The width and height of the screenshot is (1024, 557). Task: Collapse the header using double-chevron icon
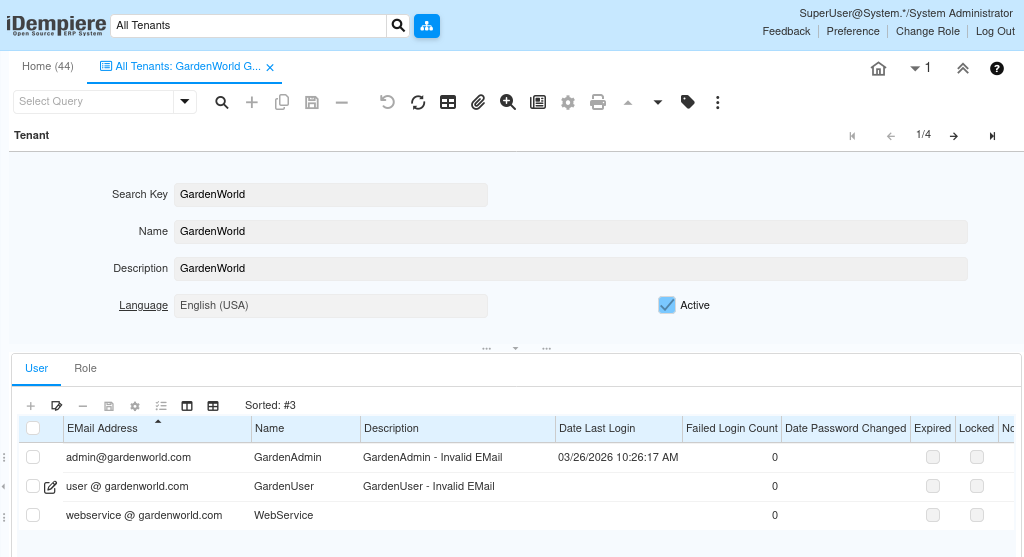pyautogui.click(x=963, y=69)
